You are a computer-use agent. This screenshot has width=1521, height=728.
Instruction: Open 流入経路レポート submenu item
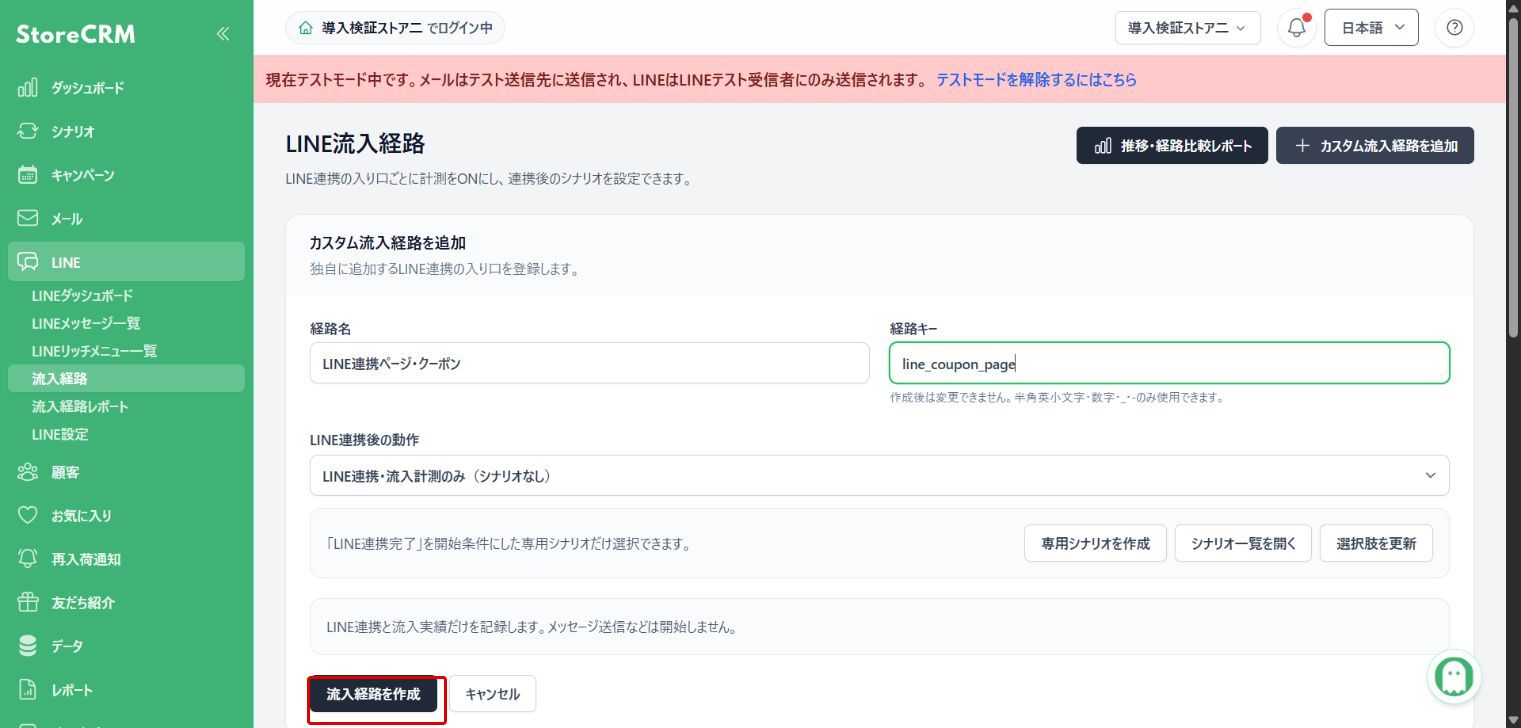pos(80,407)
